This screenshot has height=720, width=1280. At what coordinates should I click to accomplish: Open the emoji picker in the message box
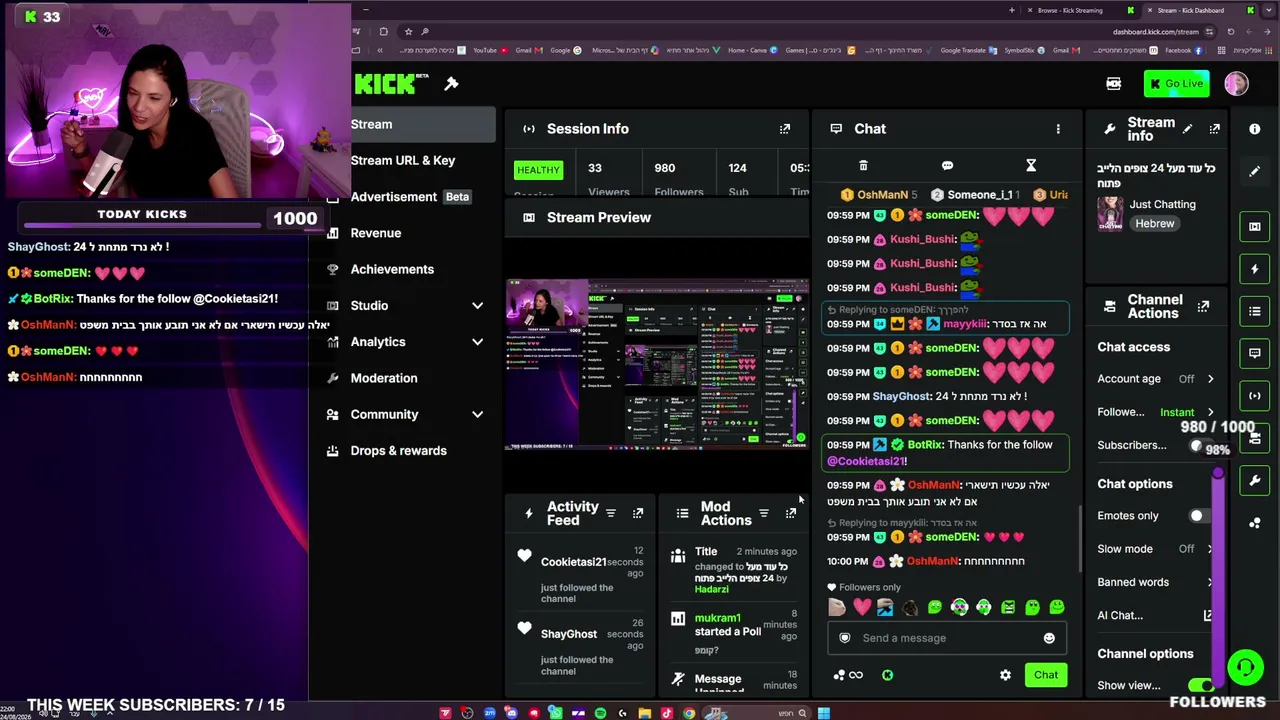1049,638
